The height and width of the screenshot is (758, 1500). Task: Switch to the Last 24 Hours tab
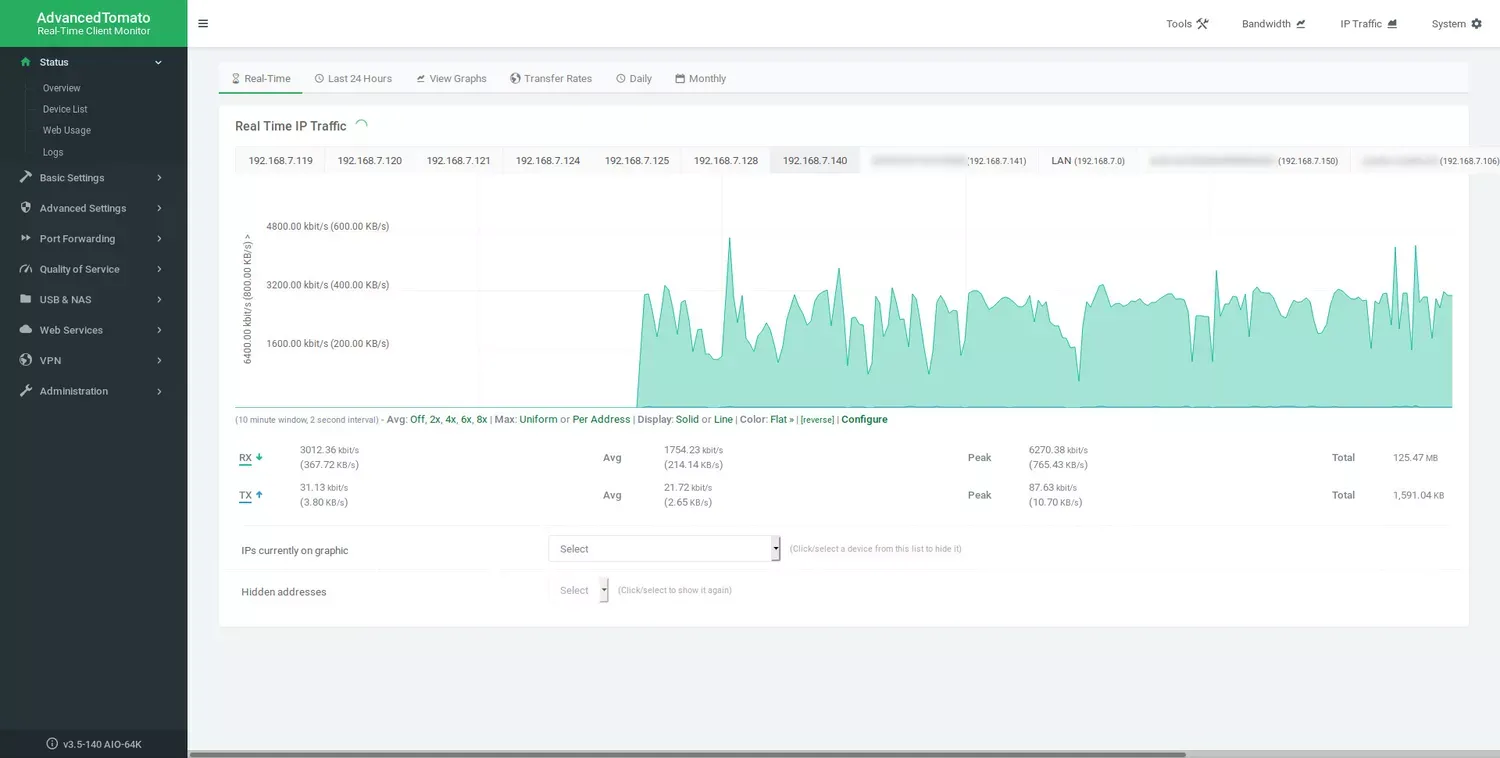click(x=353, y=79)
